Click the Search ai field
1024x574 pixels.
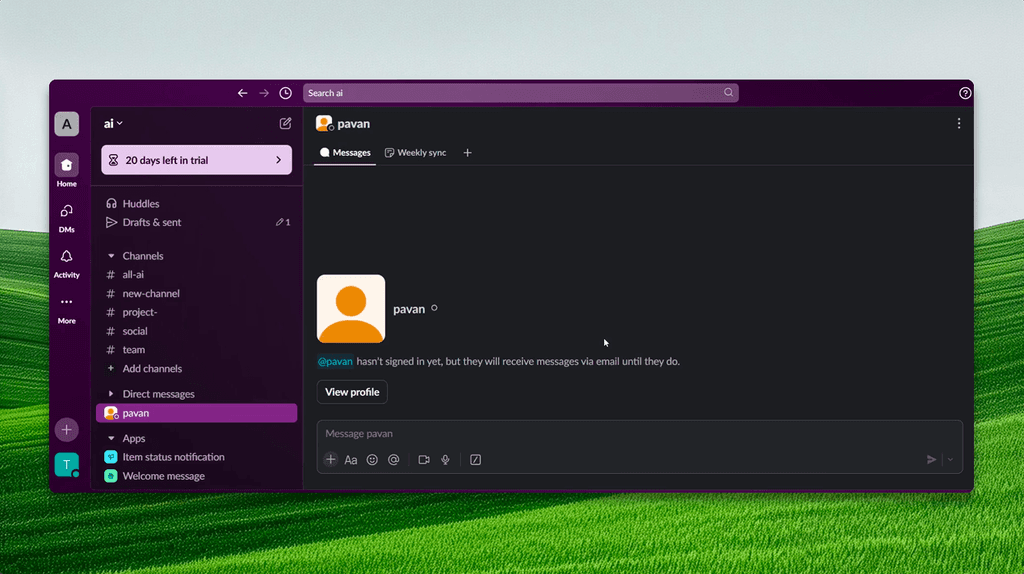pyautogui.click(x=520, y=93)
